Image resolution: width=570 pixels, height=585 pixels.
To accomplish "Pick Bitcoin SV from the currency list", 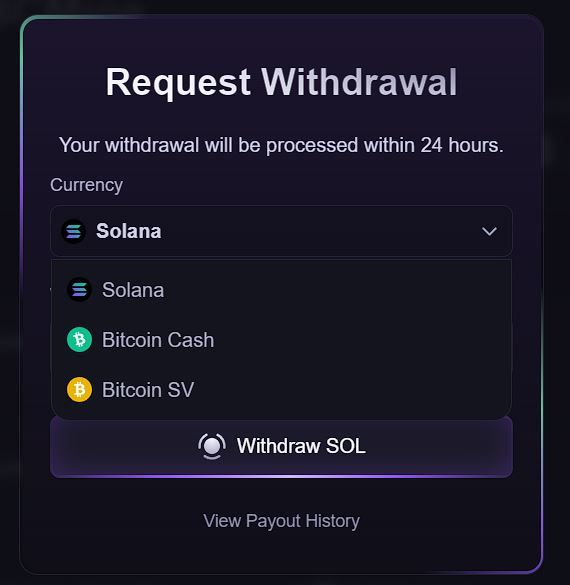I will tap(281, 390).
